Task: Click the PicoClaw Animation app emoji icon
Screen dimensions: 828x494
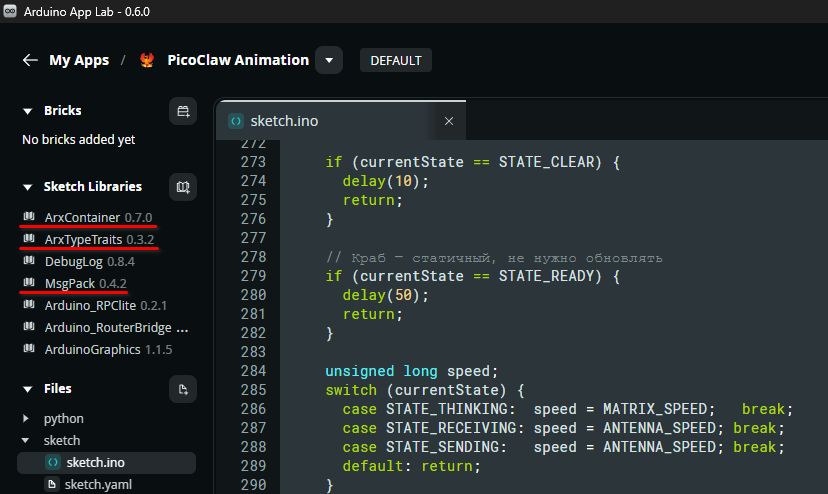Action: [x=147, y=60]
